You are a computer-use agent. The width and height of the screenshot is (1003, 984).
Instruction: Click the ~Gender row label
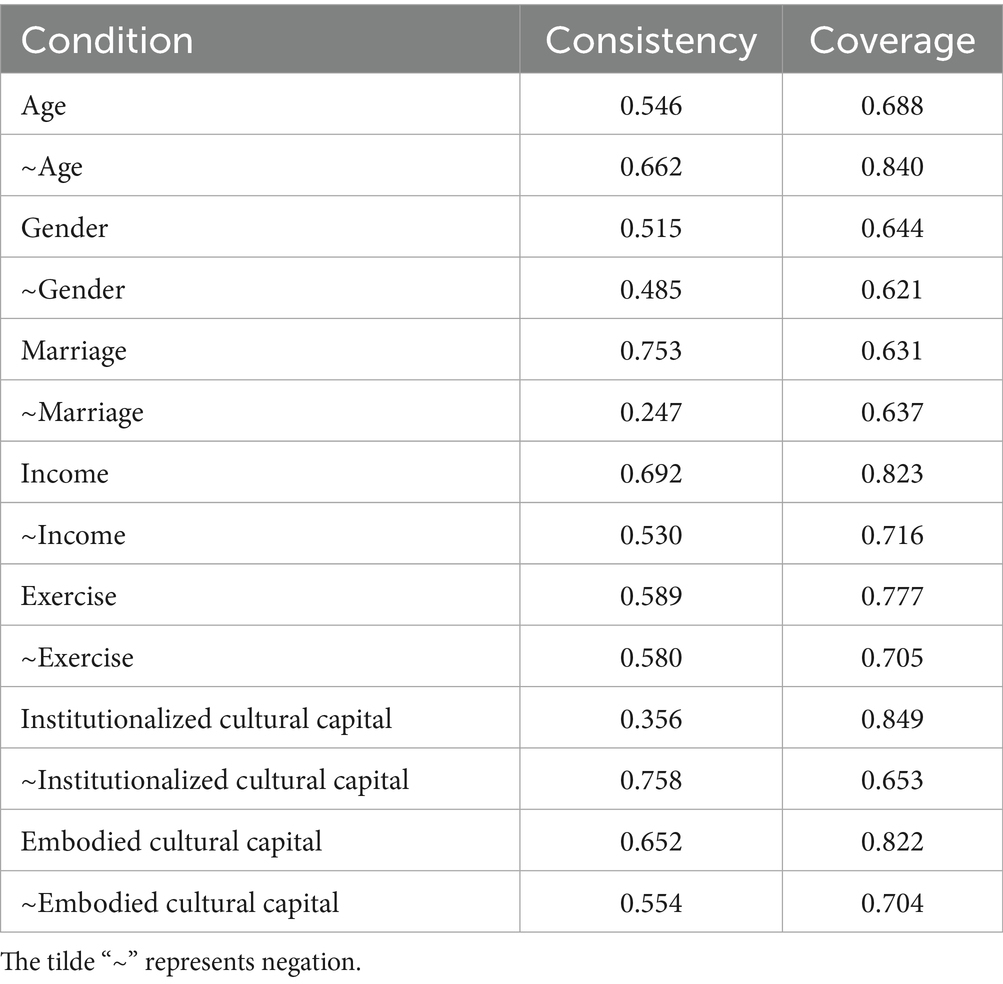tap(73, 289)
